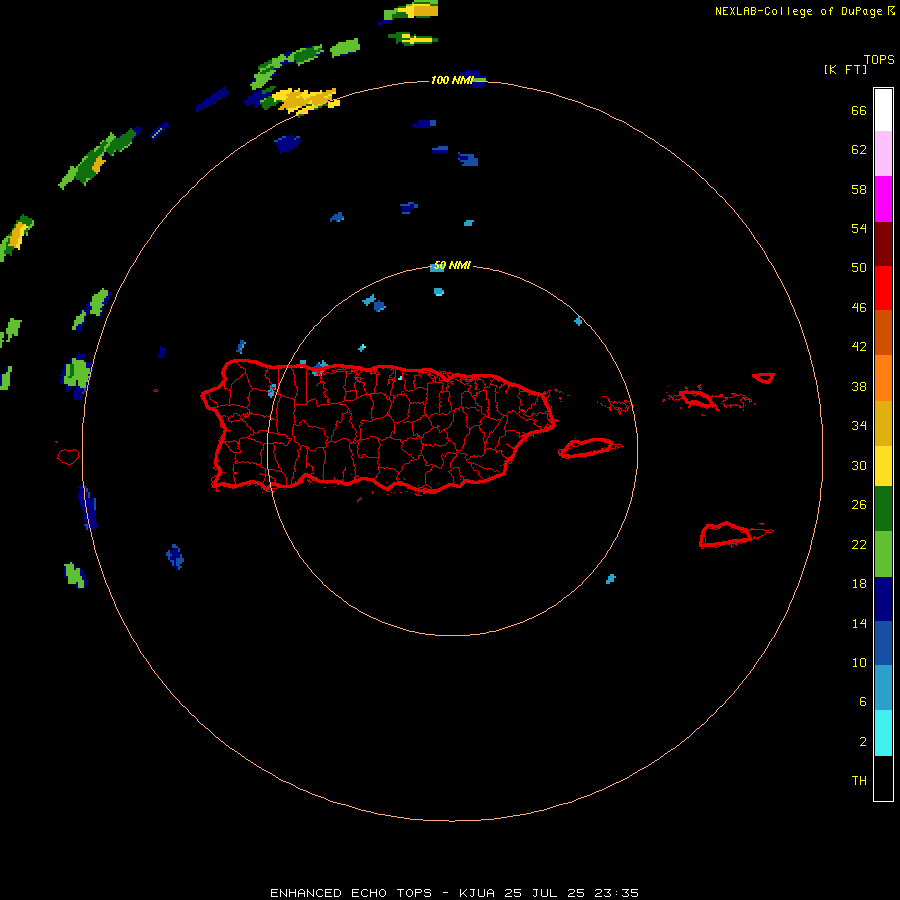This screenshot has height=900, width=900.
Task: Click the 50 legend value
Action: 859,268
